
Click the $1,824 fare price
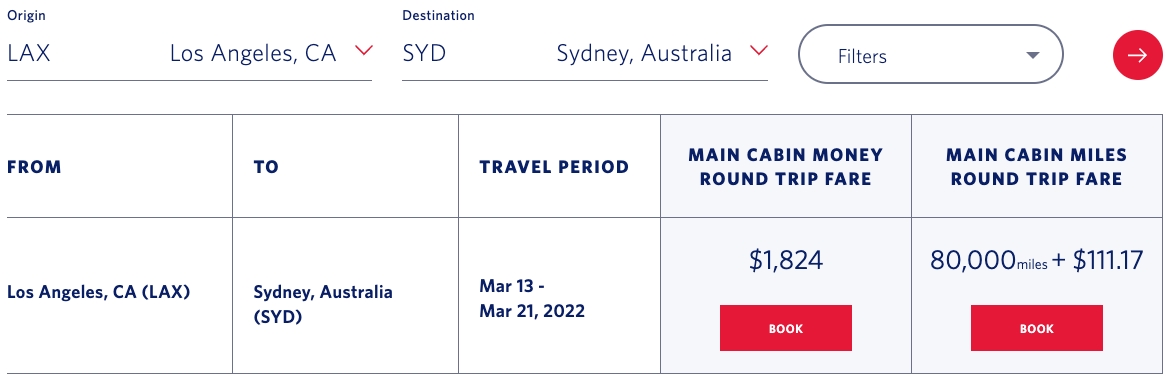[785, 260]
